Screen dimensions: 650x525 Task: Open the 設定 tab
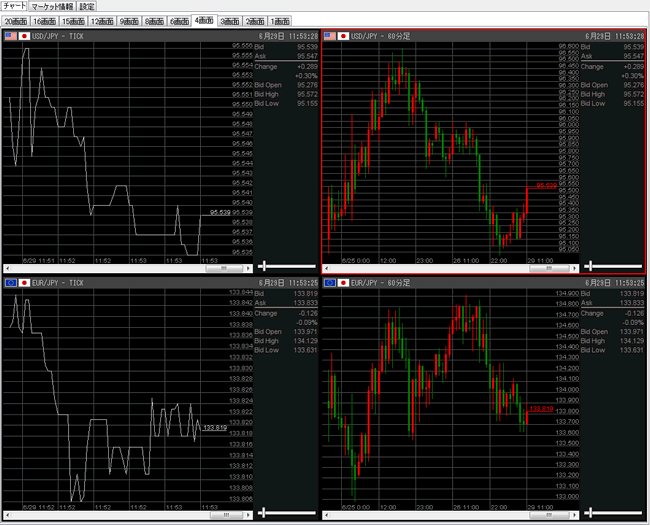point(87,6)
